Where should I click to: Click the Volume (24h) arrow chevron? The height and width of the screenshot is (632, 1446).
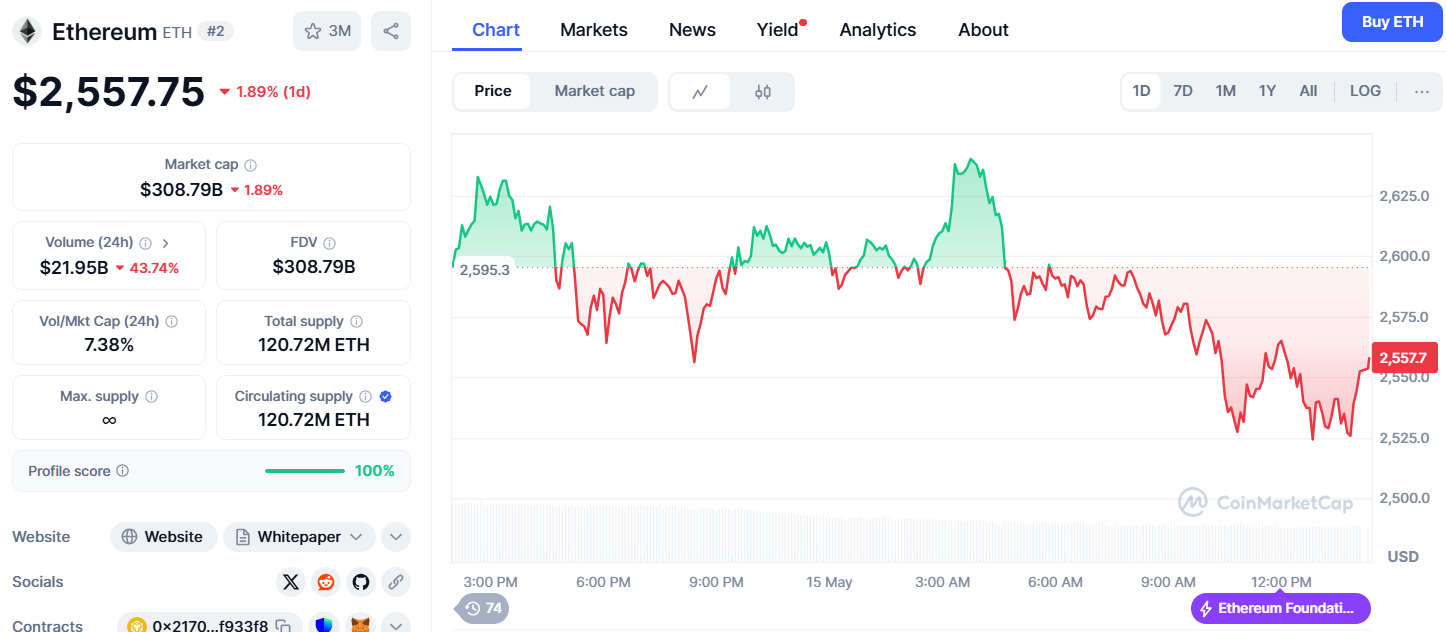[x=166, y=243]
